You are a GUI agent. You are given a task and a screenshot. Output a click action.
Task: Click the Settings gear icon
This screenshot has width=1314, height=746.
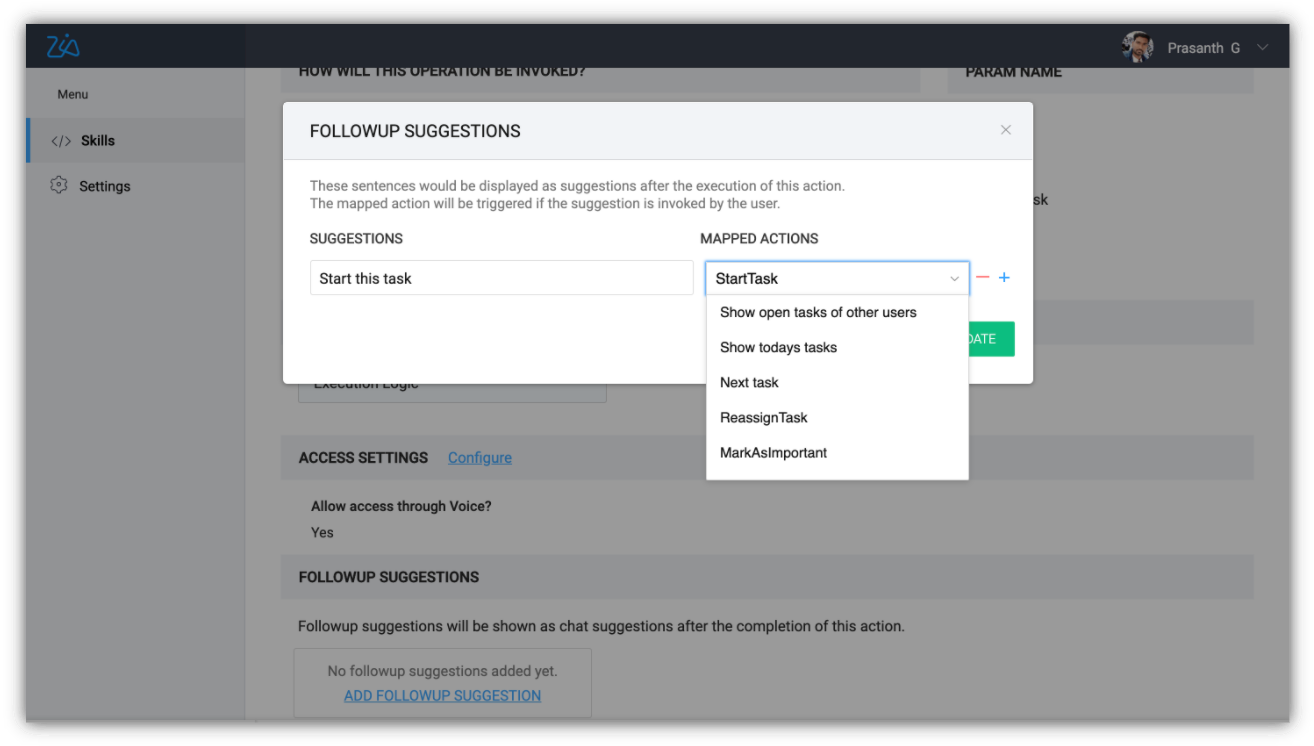(58, 186)
